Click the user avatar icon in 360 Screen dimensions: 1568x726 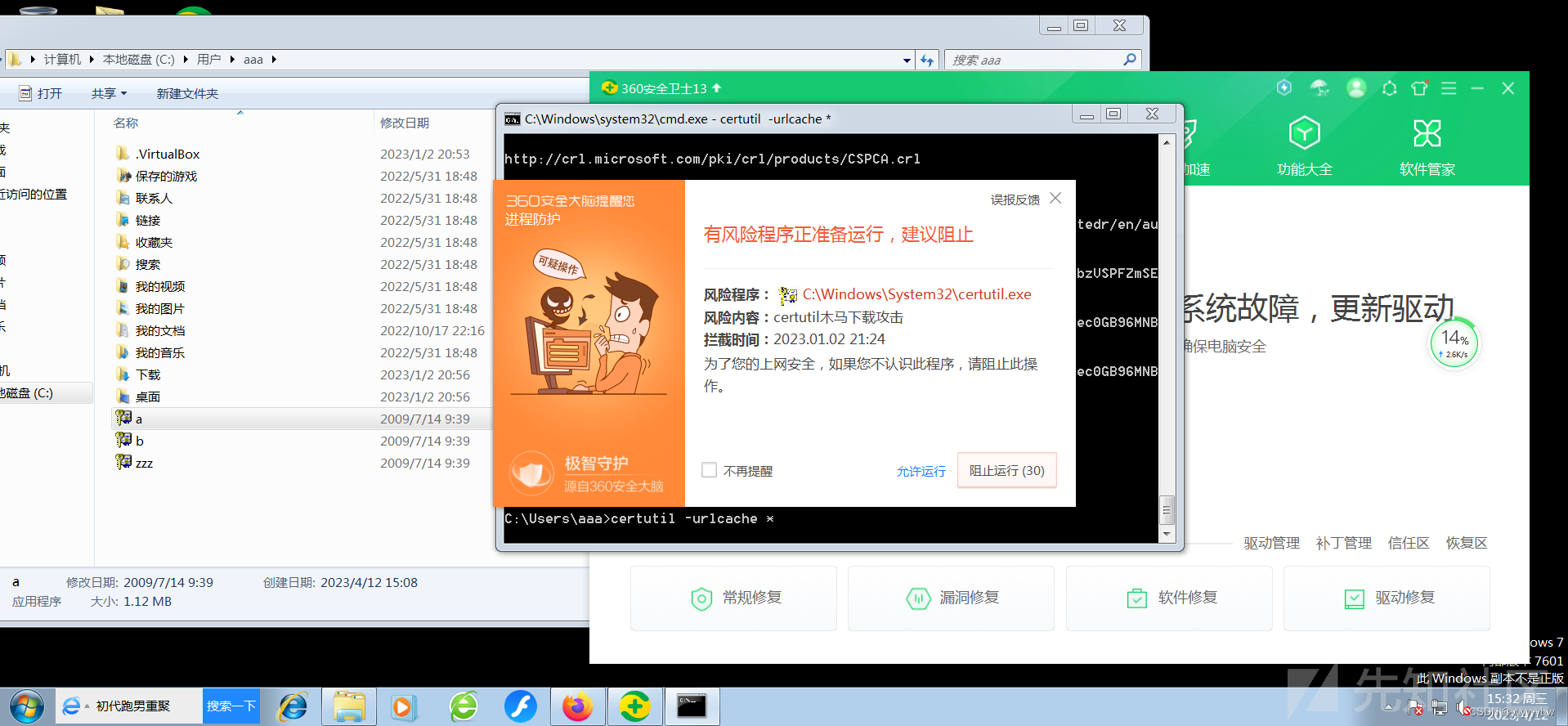[1355, 87]
